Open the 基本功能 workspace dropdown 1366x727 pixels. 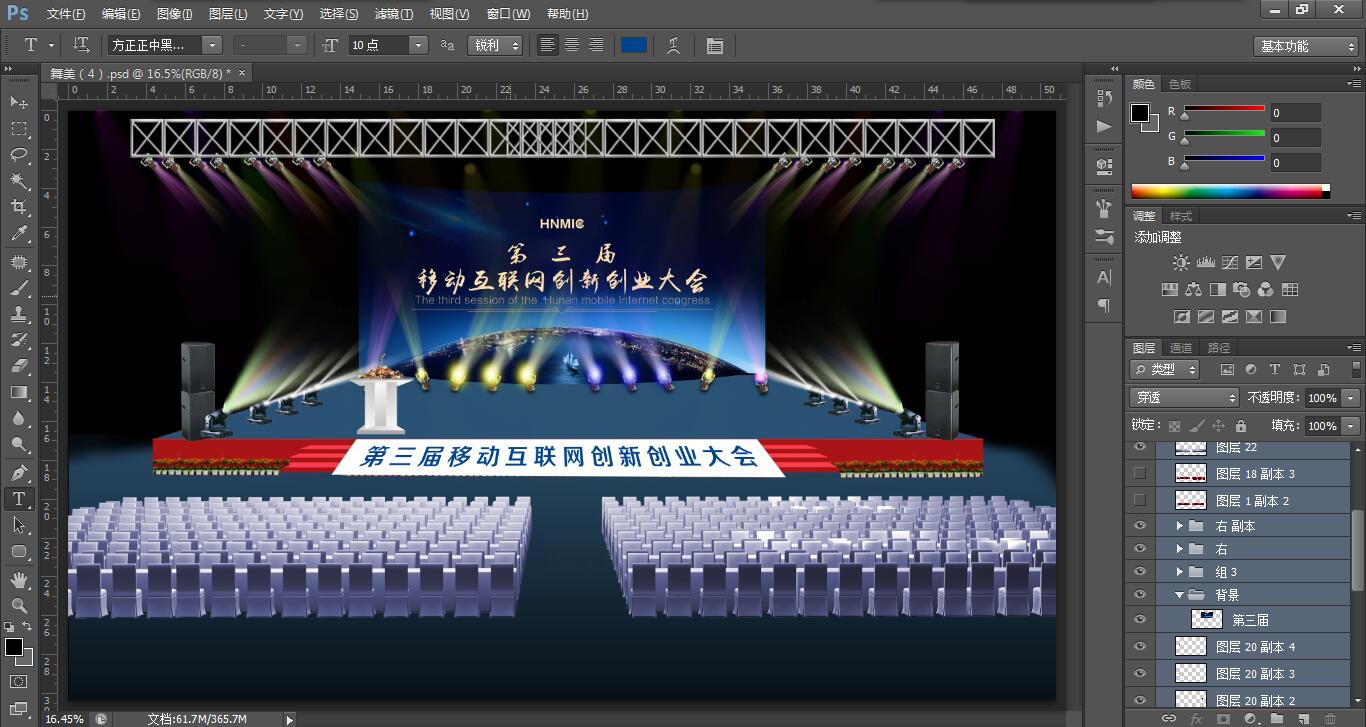click(x=1306, y=46)
